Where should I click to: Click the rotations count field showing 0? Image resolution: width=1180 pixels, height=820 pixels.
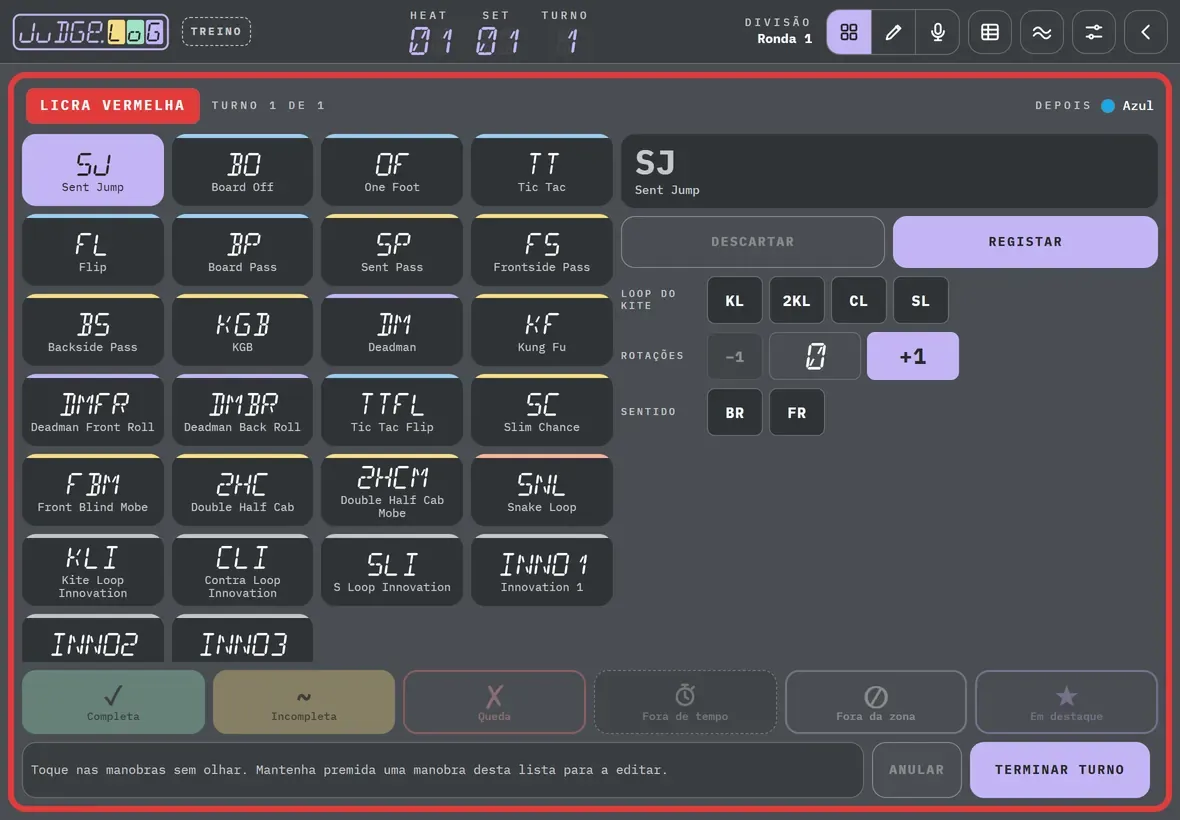point(815,356)
